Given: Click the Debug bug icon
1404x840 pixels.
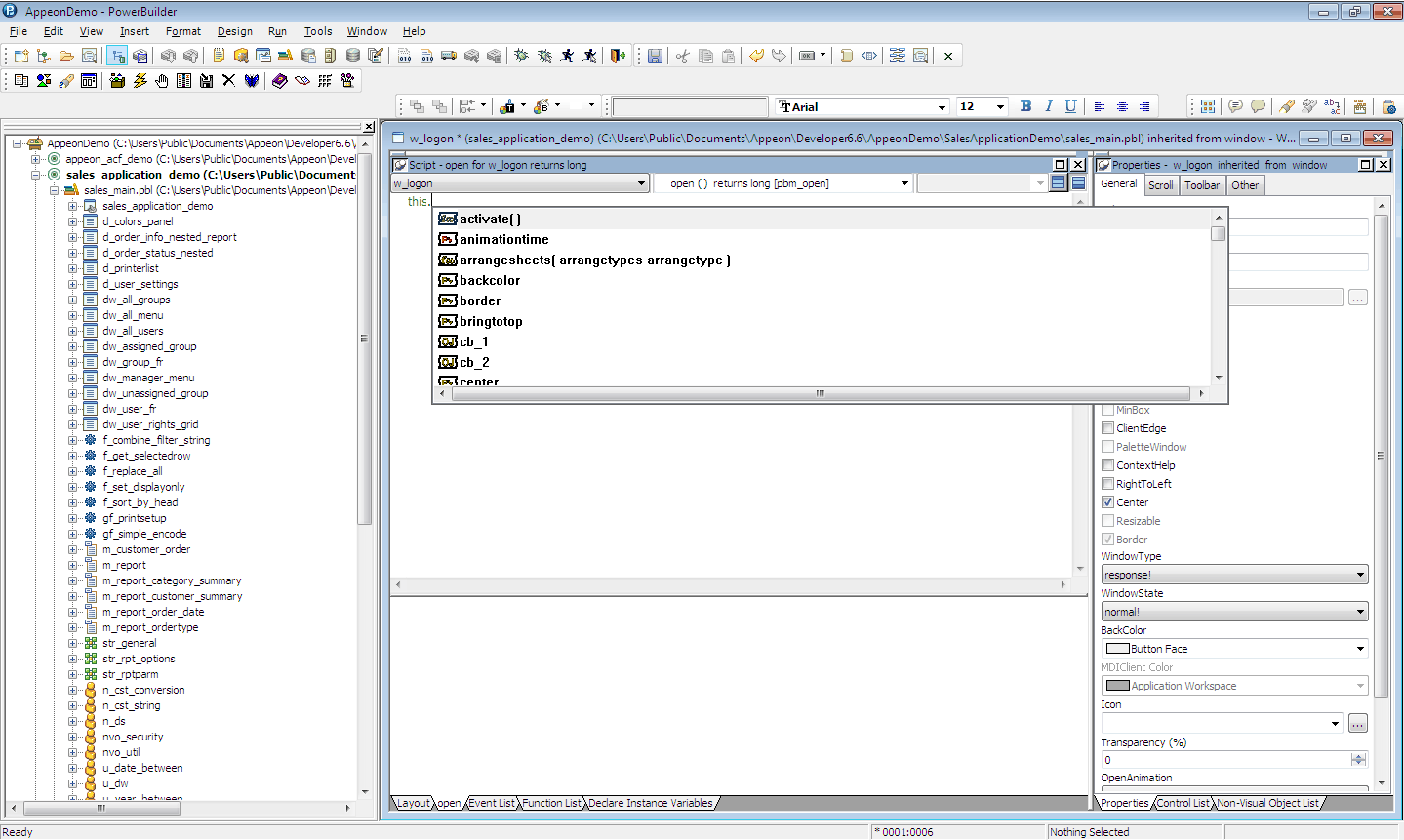Looking at the screenshot, I should point(522,56).
